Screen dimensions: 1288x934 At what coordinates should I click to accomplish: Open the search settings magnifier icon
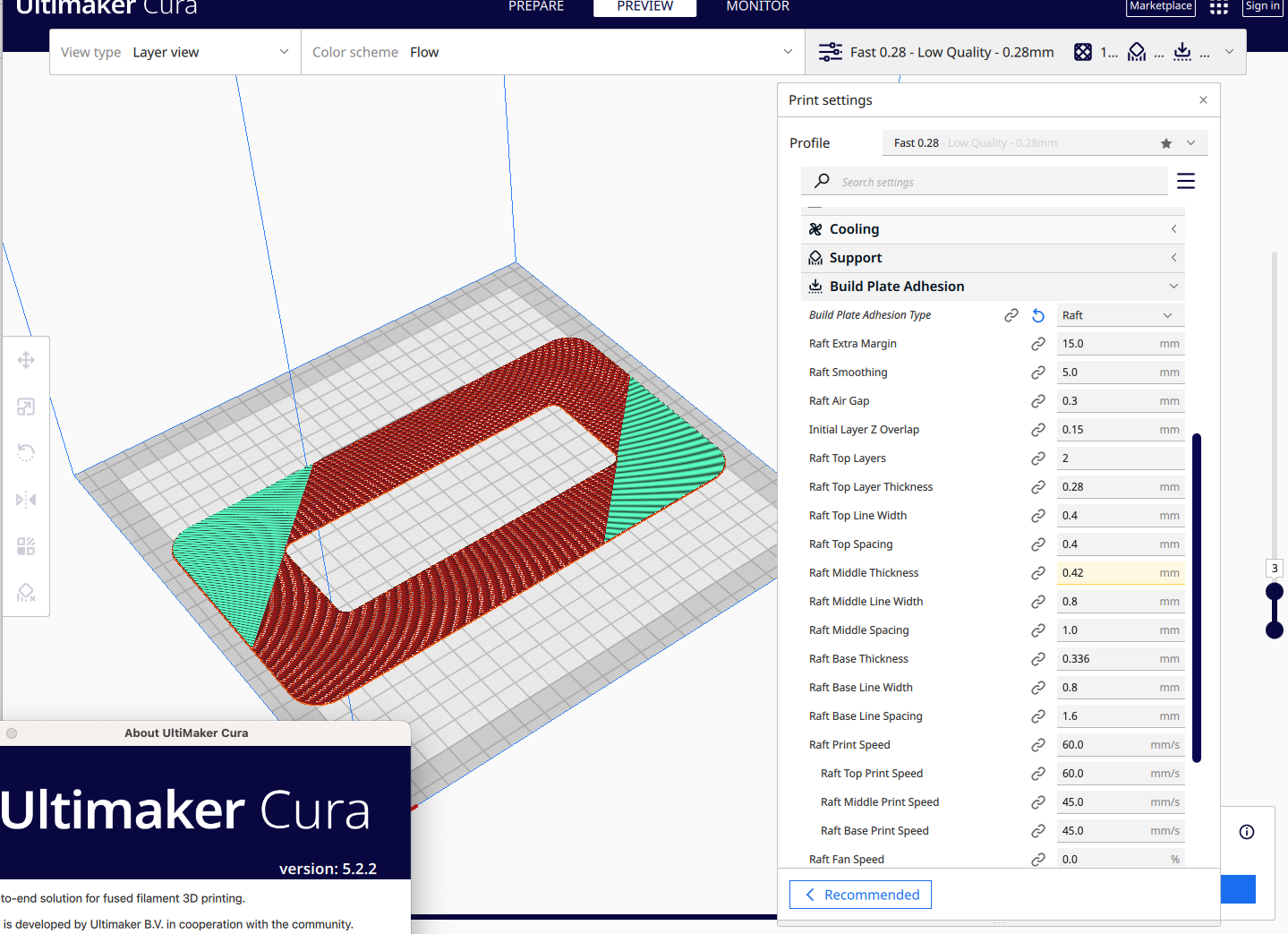[821, 181]
